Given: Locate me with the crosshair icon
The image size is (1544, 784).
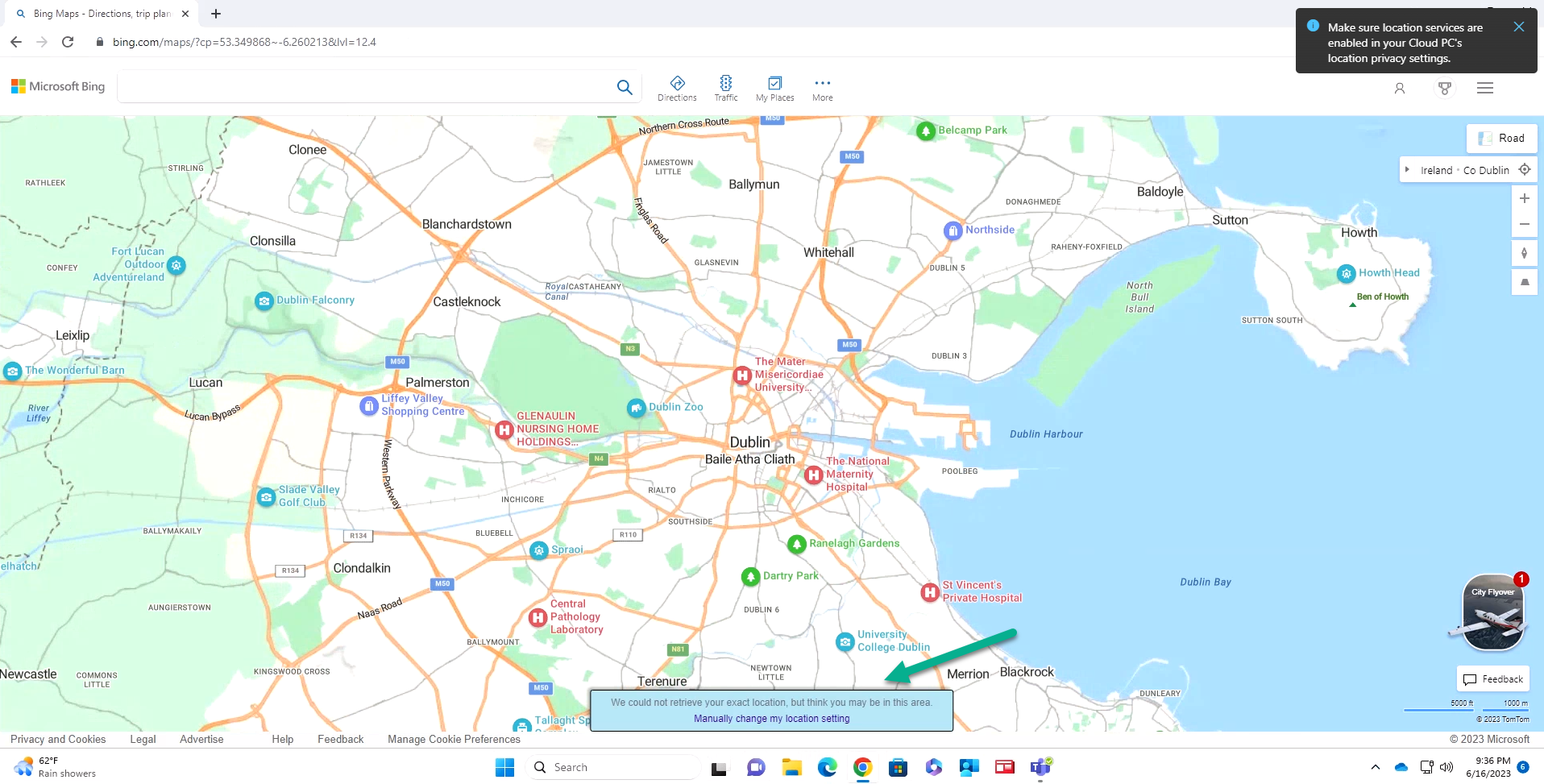Looking at the screenshot, I should (x=1525, y=170).
